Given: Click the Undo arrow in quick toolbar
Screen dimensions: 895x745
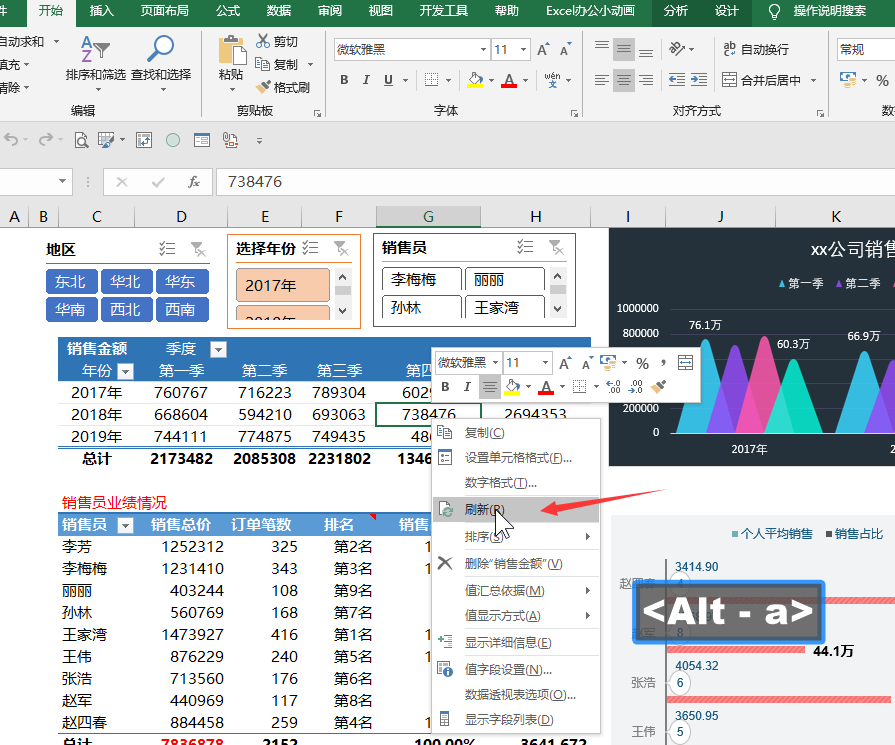Looking at the screenshot, I should pyautogui.click(x=11, y=139).
